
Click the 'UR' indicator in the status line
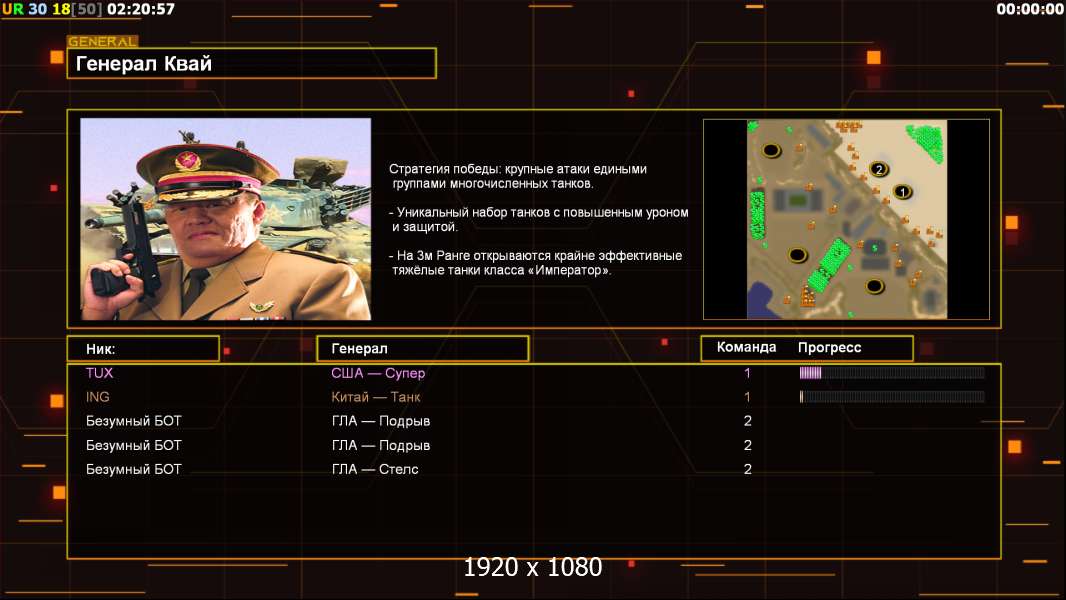coord(13,9)
